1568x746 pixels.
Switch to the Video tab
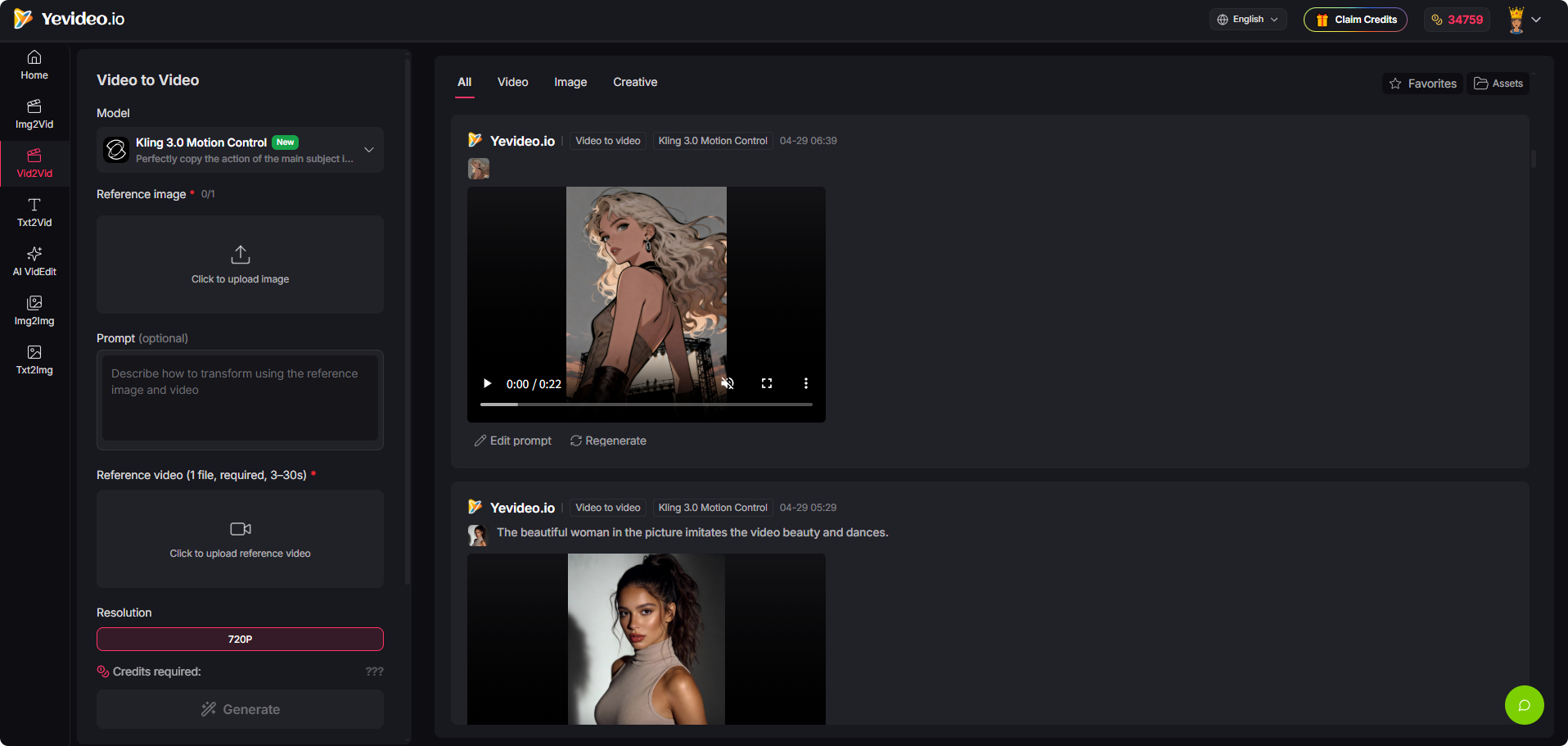(x=513, y=82)
